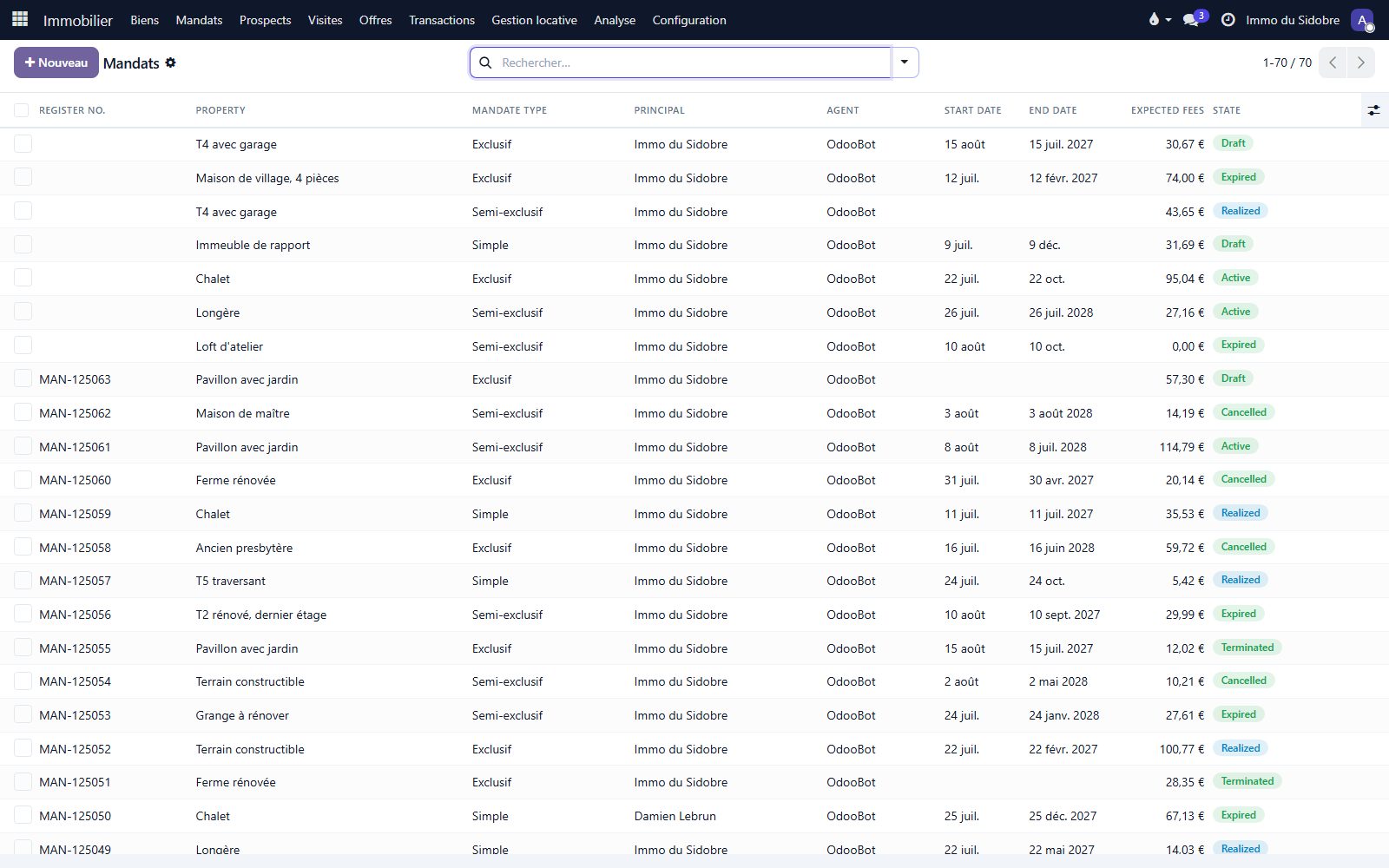Sort by the State column header

[x=1227, y=110]
